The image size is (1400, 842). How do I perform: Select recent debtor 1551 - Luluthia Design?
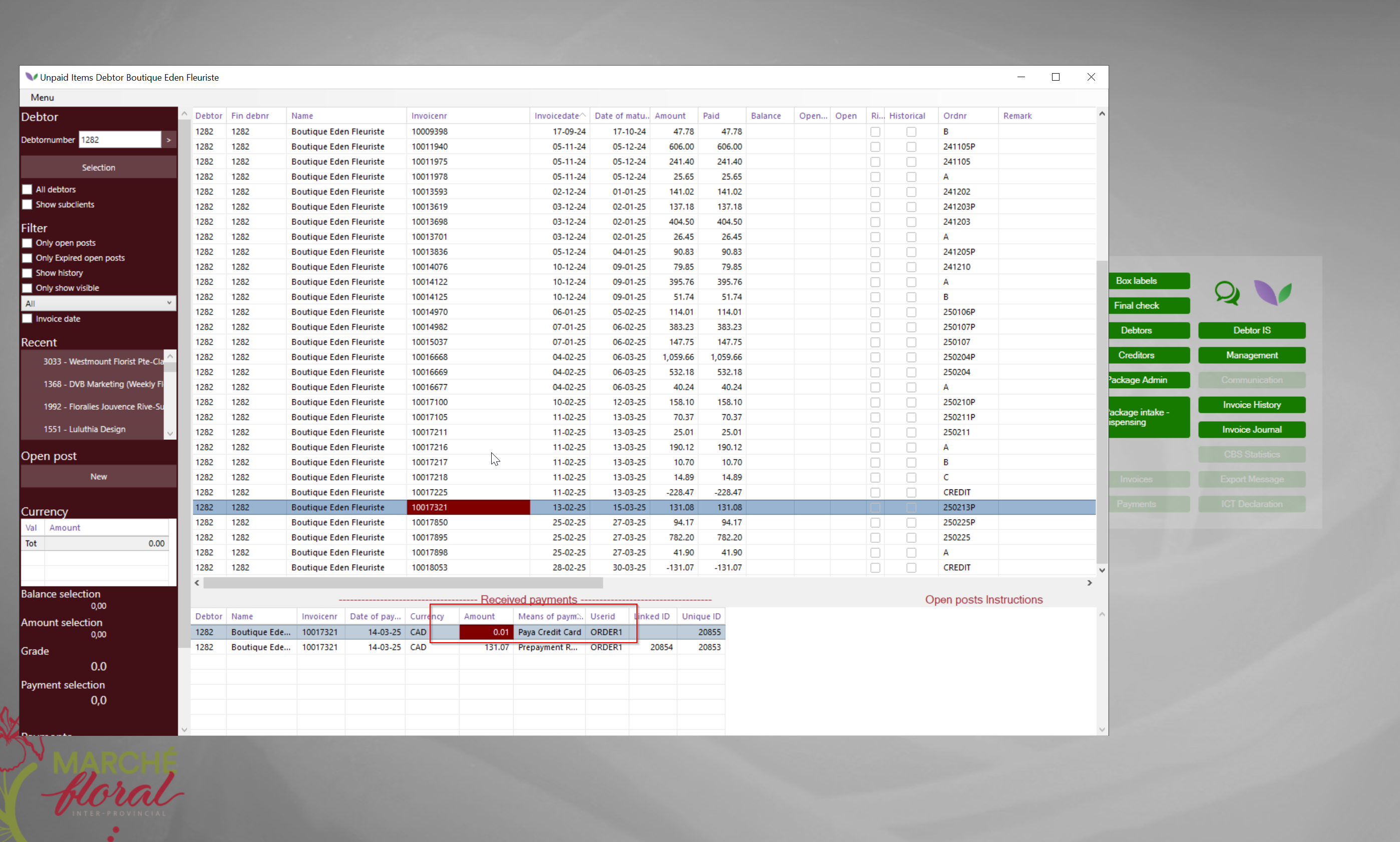[x=85, y=429]
